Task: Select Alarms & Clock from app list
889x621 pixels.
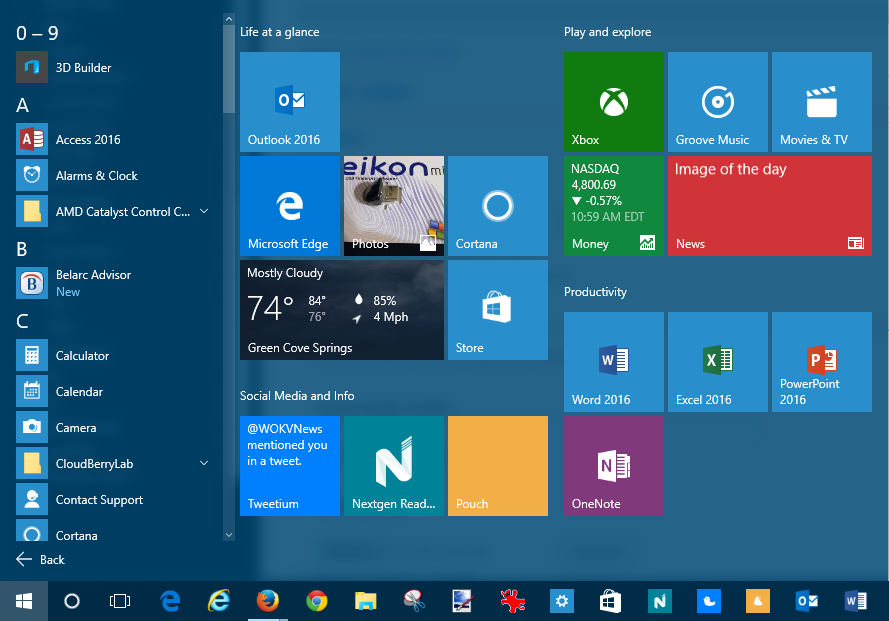Action: point(96,176)
